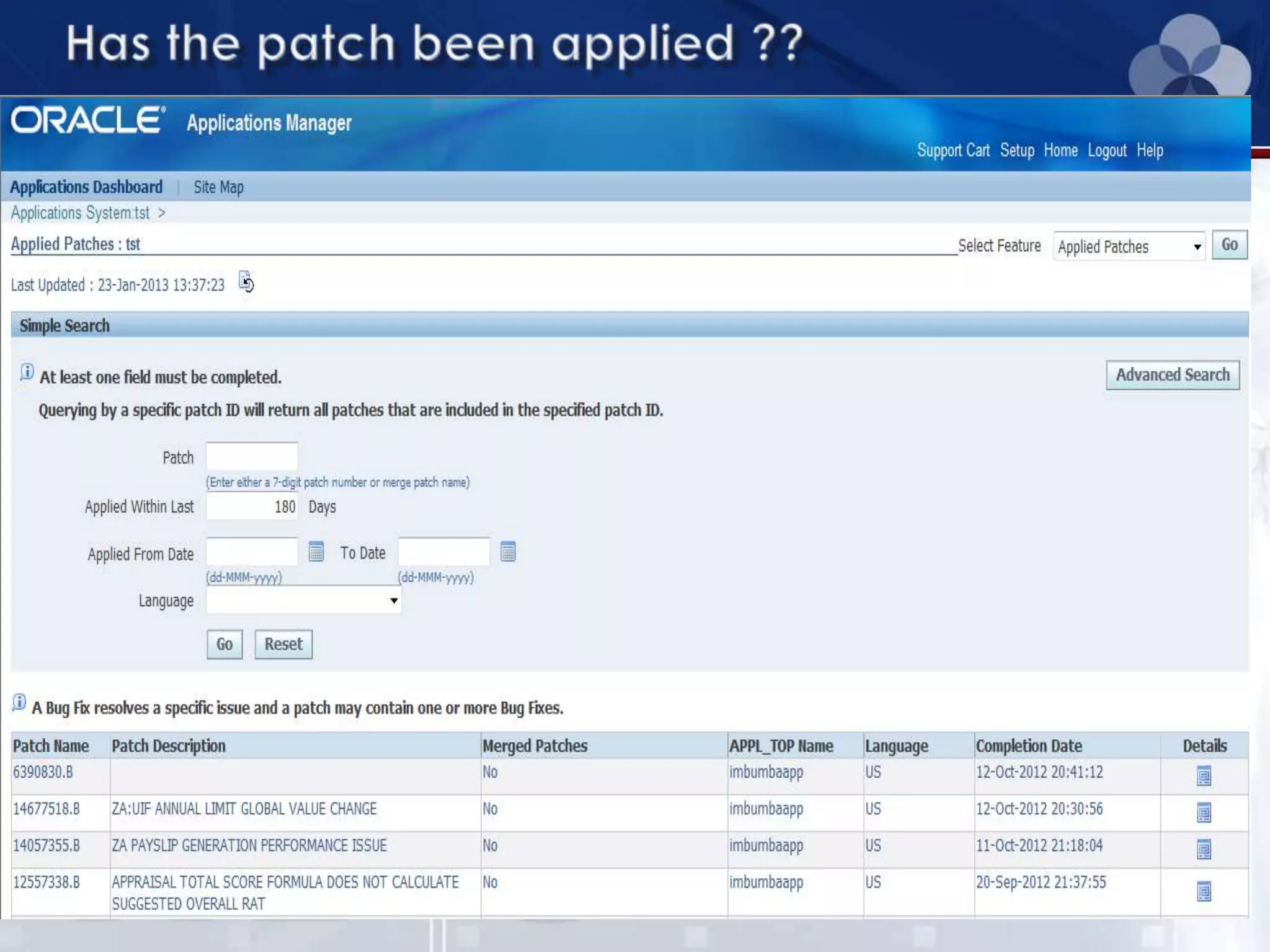This screenshot has height=952, width=1270.
Task: Open calendar picker for Applied From Date
Action: [316, 551]
